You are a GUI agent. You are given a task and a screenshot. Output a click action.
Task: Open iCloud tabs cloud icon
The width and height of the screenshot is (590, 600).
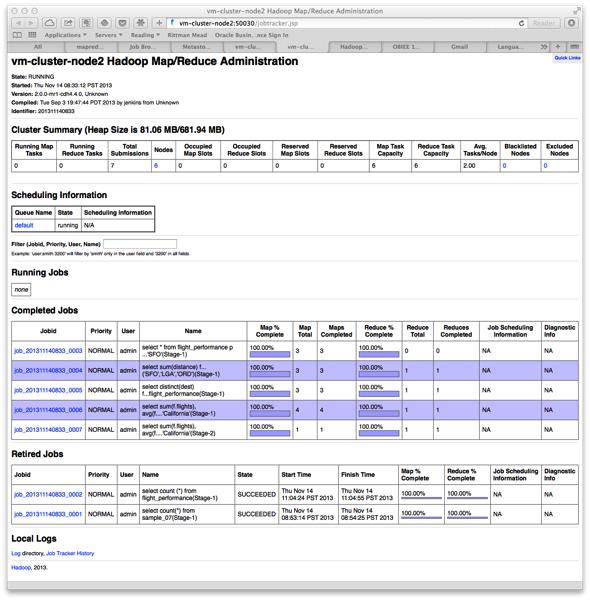49,23
